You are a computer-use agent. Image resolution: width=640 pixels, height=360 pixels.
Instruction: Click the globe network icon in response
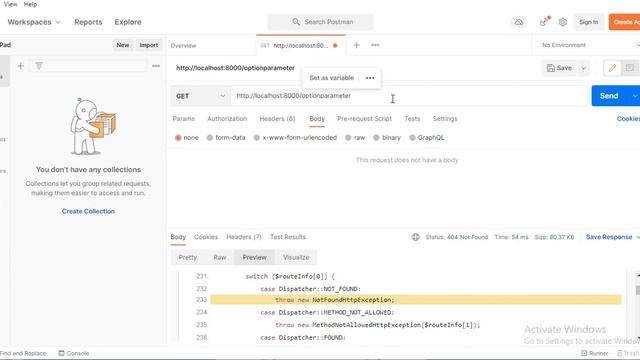415,237
